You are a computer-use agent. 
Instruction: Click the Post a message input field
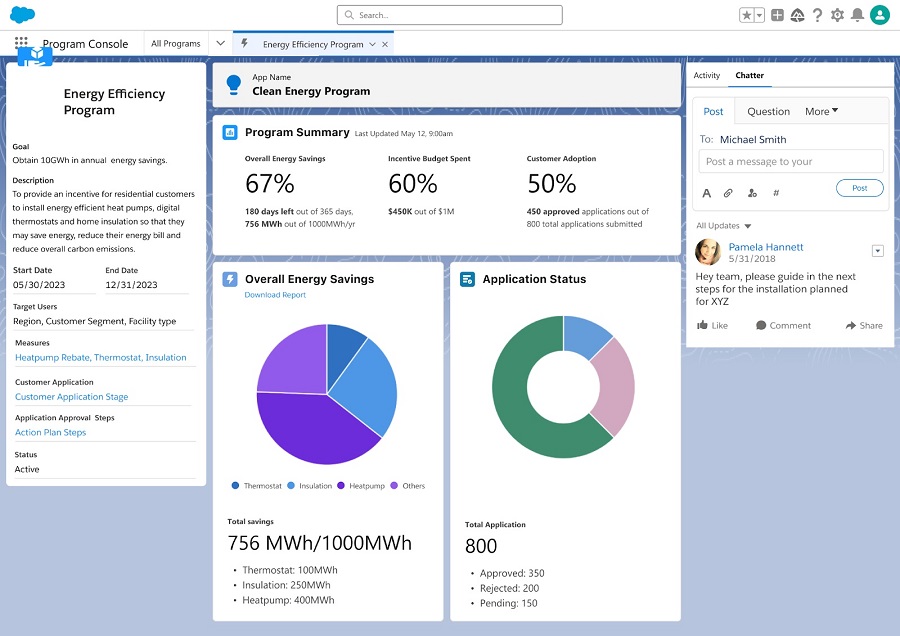pos(790,161)
